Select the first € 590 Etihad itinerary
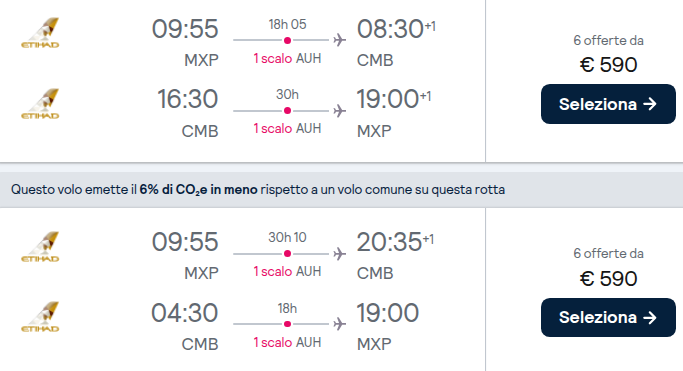The width and height of the screenshot is (683, 371). 608,104
